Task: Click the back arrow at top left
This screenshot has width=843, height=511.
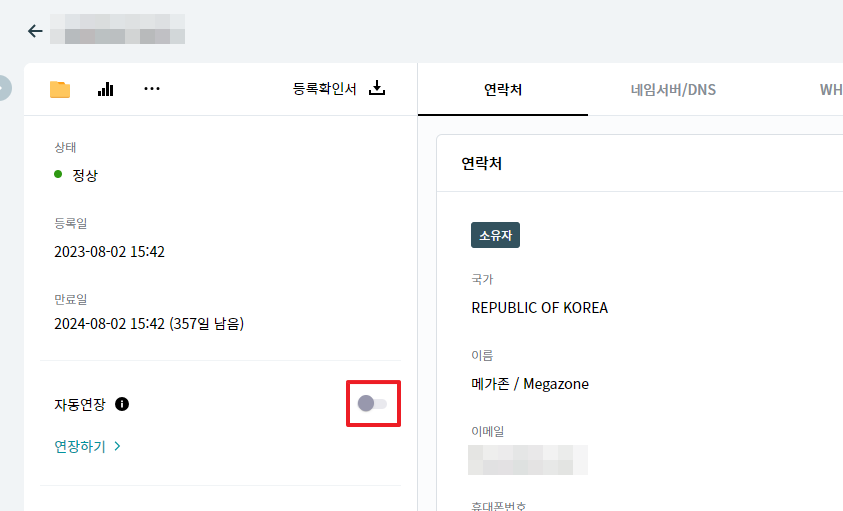Action: coord(35,31)
